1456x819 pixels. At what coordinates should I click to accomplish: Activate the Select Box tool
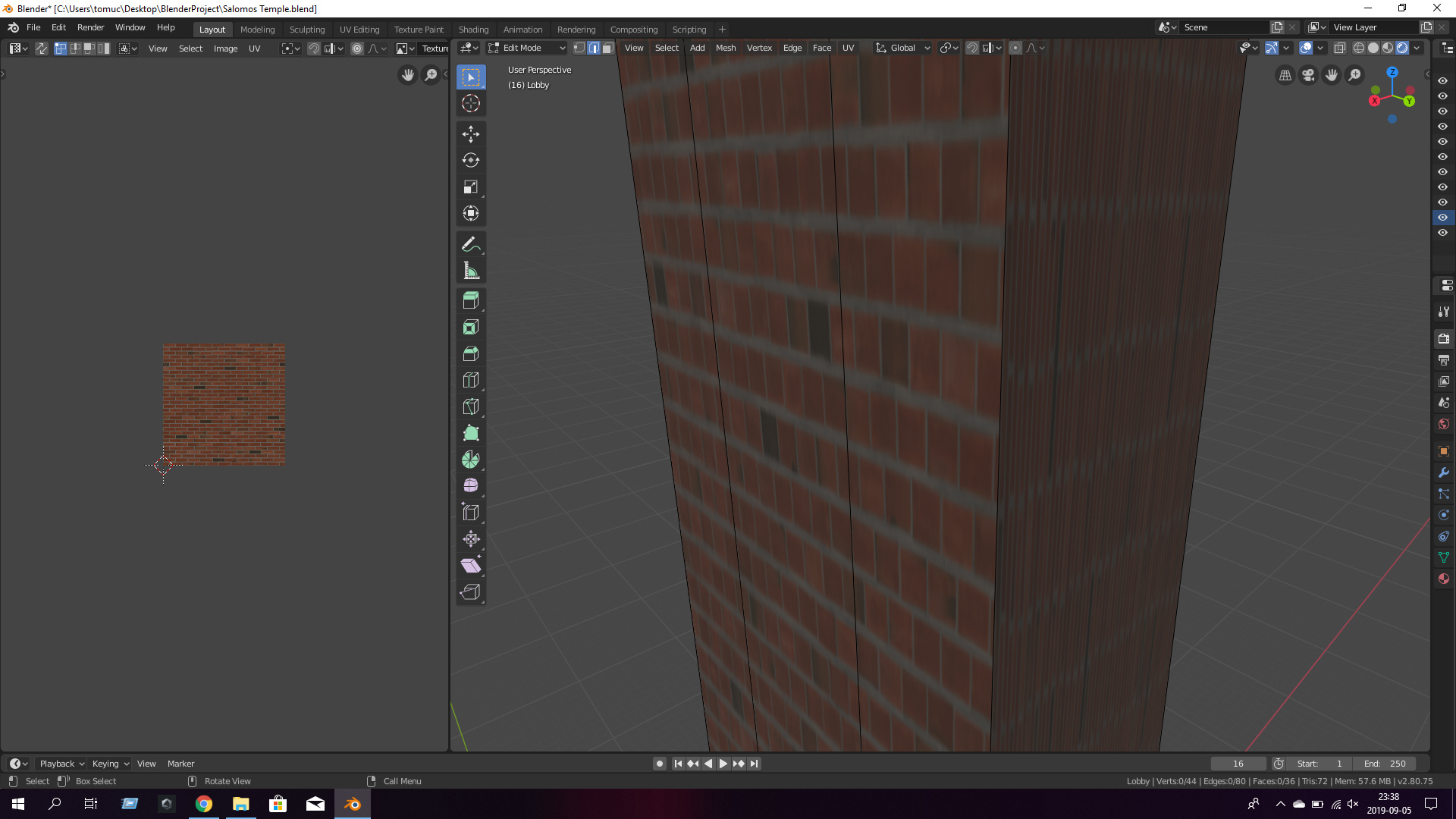[471, 77]
